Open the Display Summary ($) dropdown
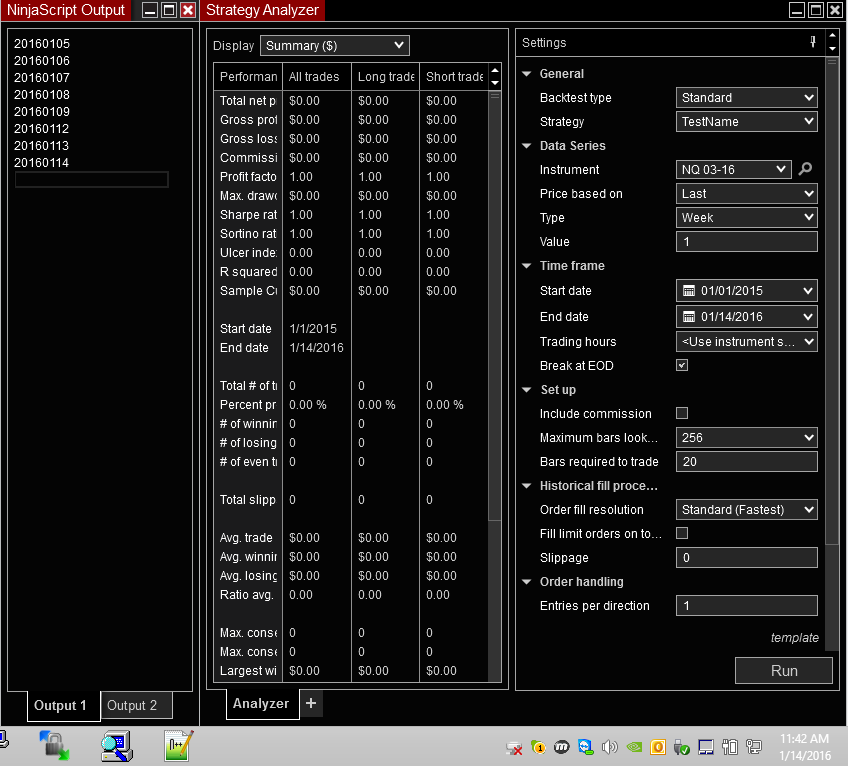848x766 pixels. point(335,45)
